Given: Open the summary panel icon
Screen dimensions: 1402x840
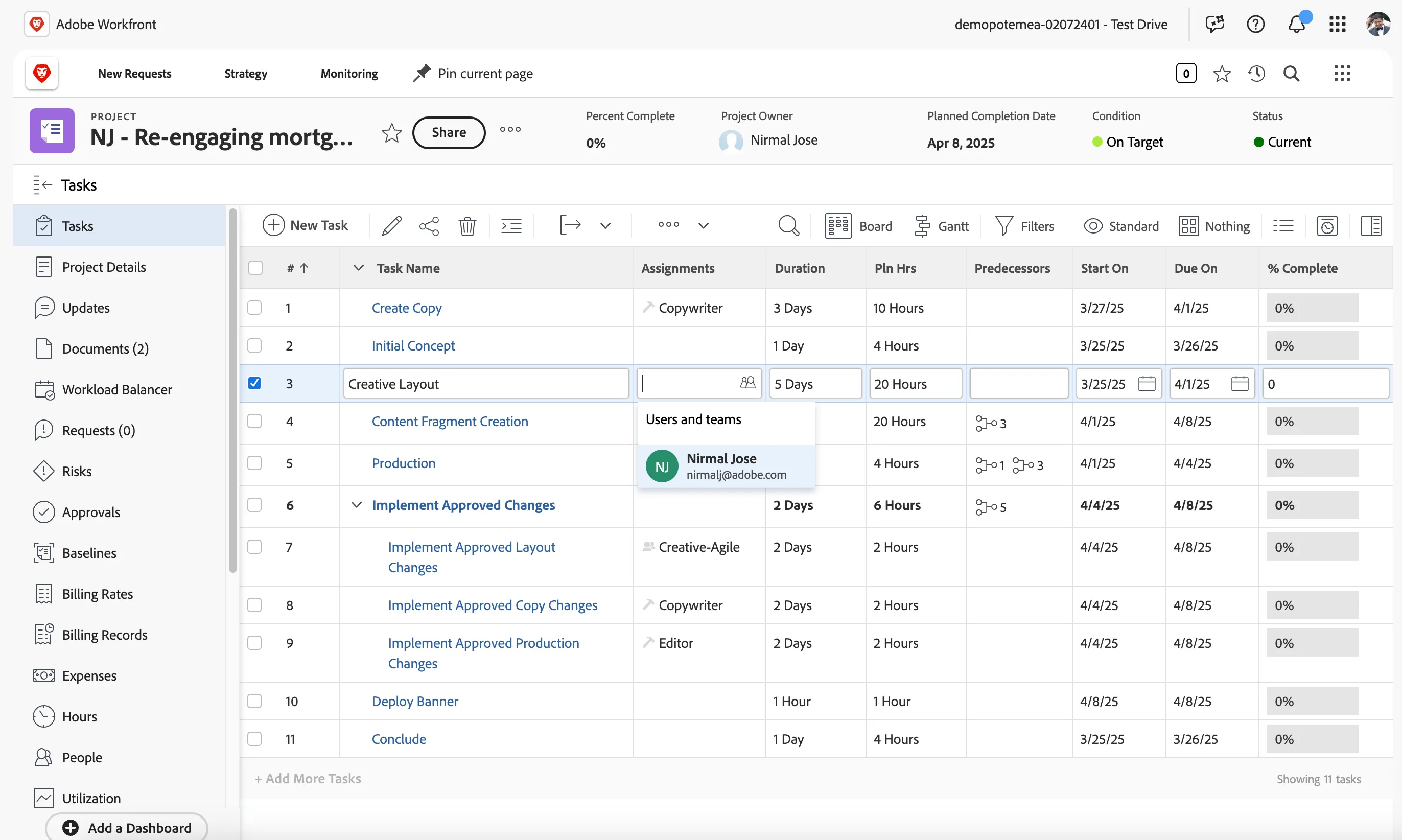Looking at the screenshot, I should [x=1371, y=226].
